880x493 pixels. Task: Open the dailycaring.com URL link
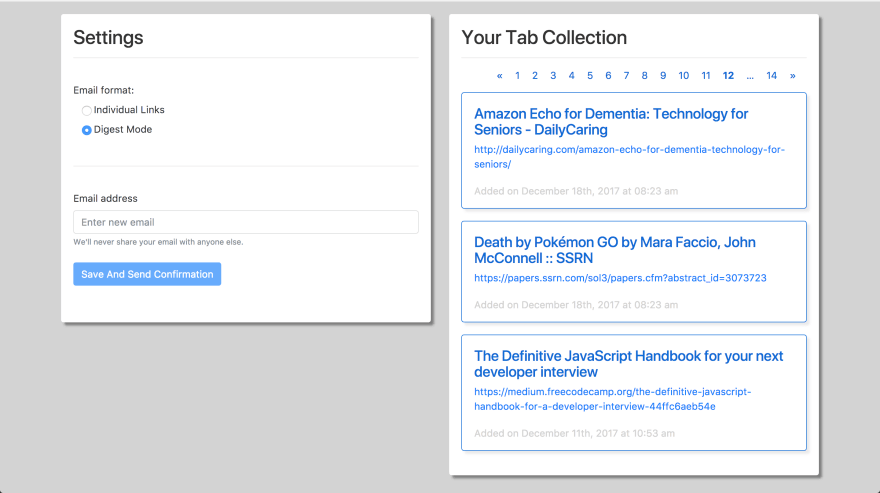tap(629, 157)
